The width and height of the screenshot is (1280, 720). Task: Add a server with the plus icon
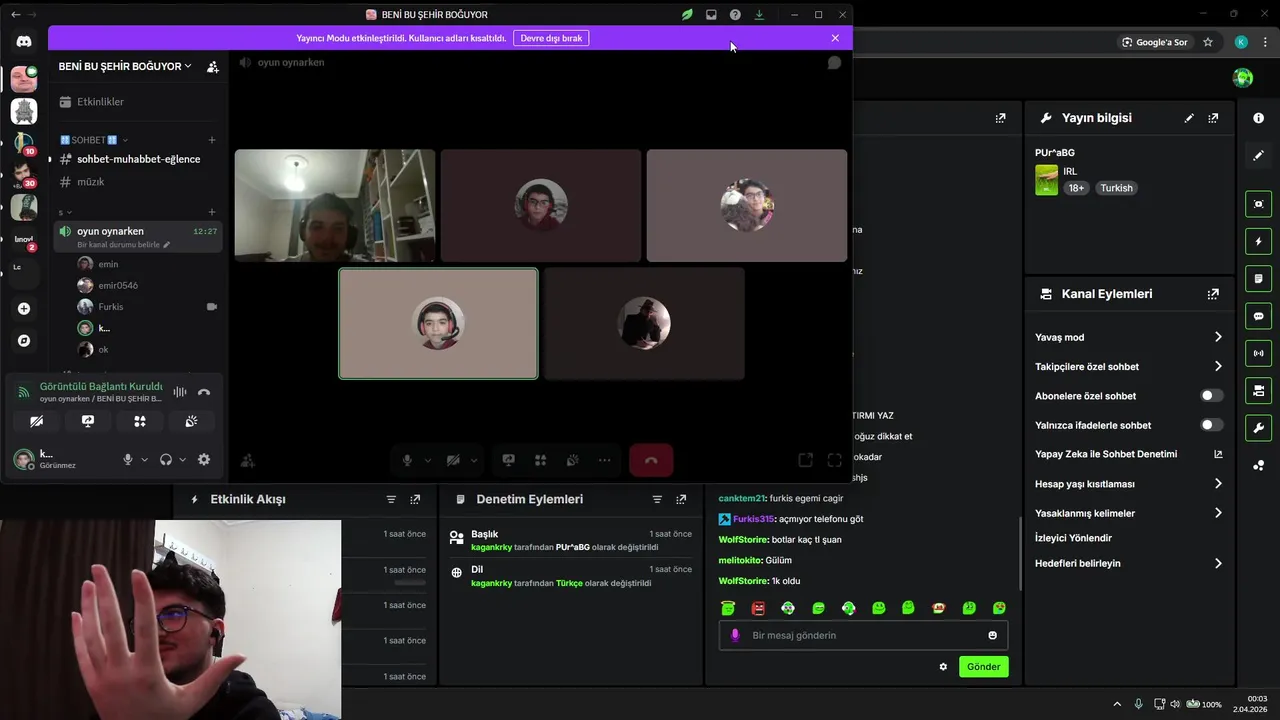coord(24,309)
